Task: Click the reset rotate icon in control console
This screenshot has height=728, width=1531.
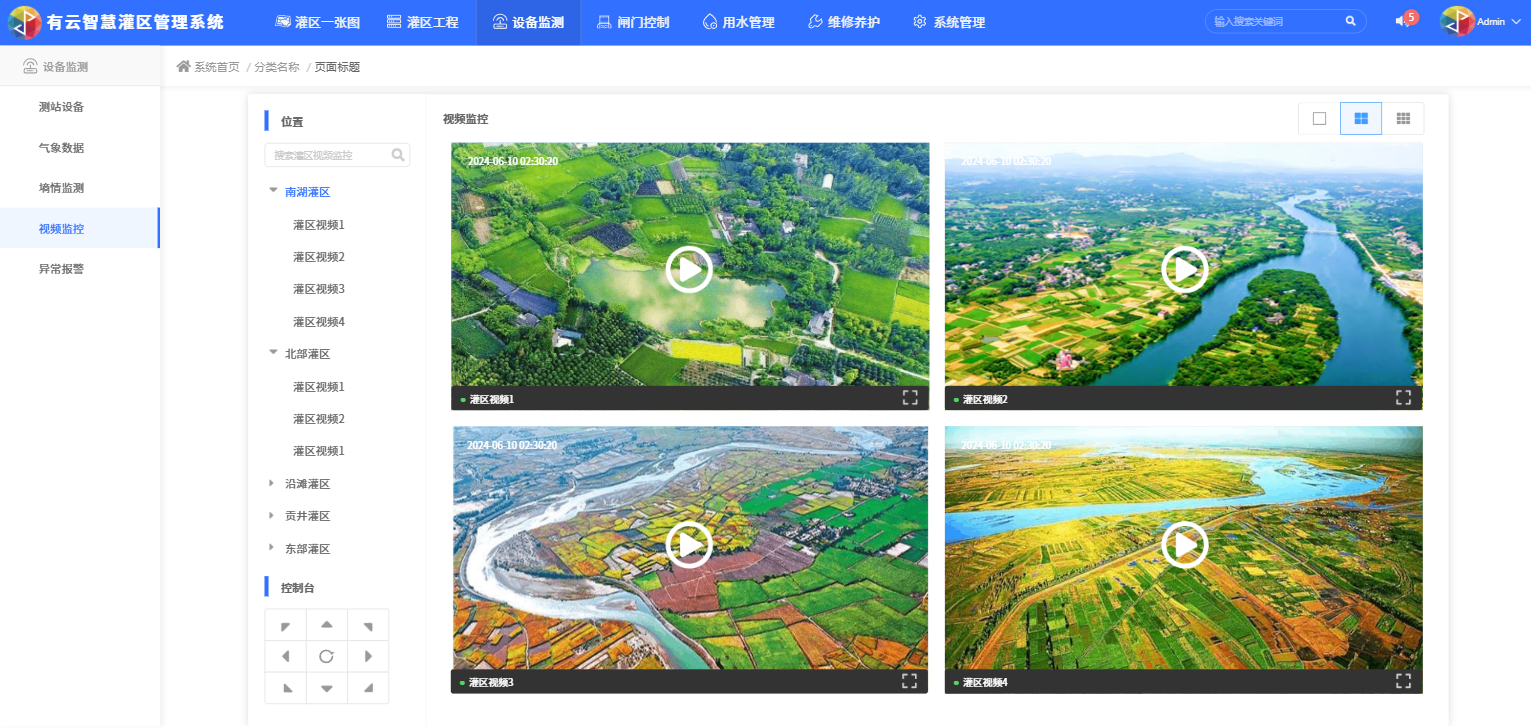Action: pos(326,656)
